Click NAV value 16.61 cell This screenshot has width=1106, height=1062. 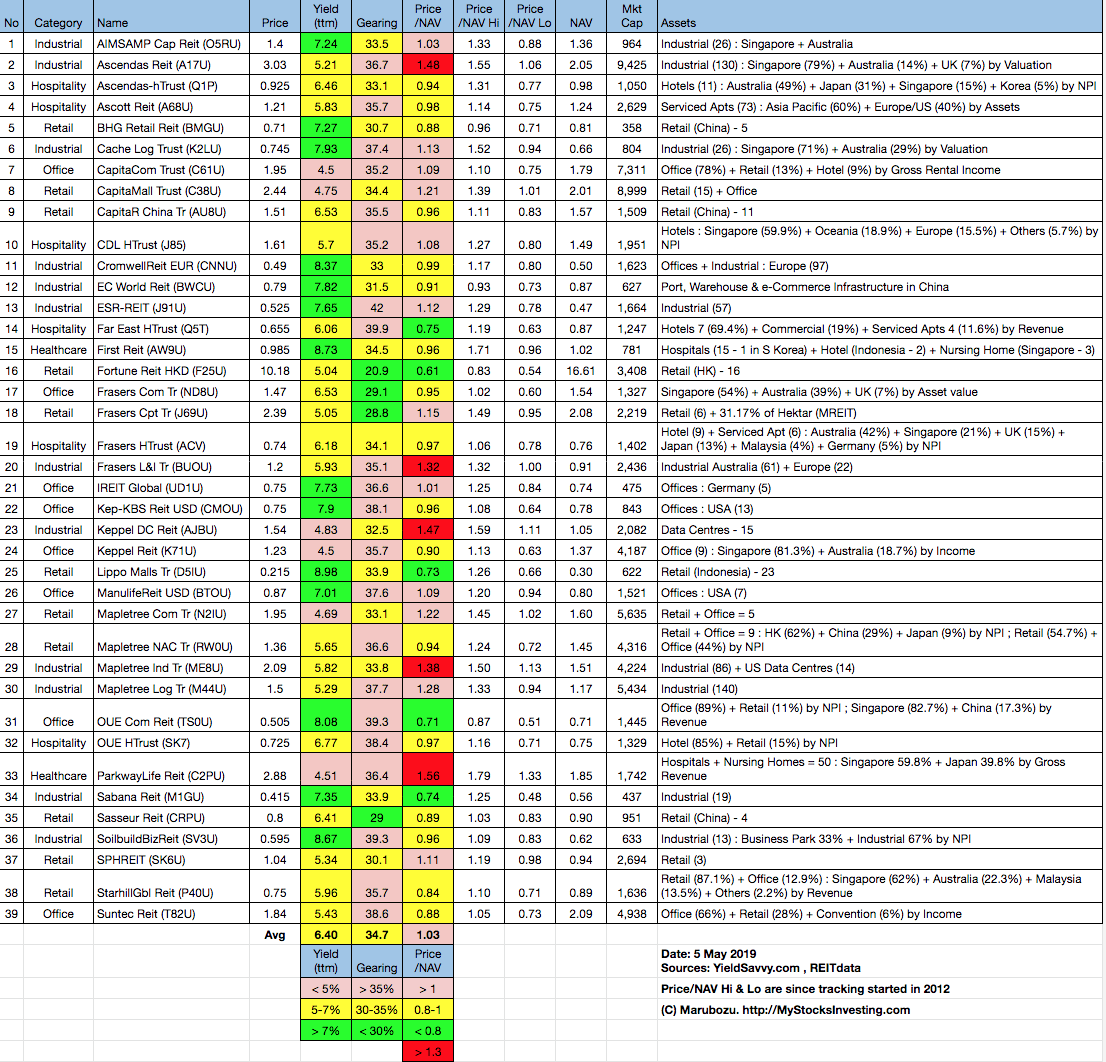(x=581, y=371)
